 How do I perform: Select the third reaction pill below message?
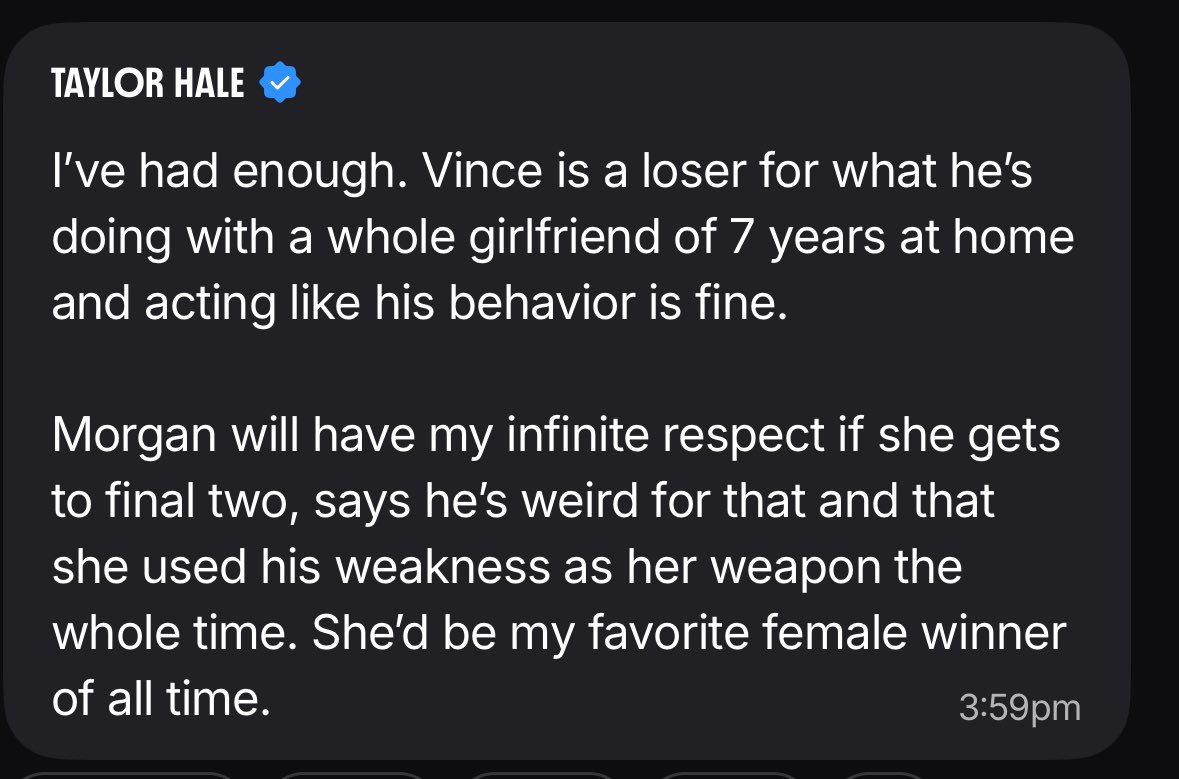tap(542, 775)
